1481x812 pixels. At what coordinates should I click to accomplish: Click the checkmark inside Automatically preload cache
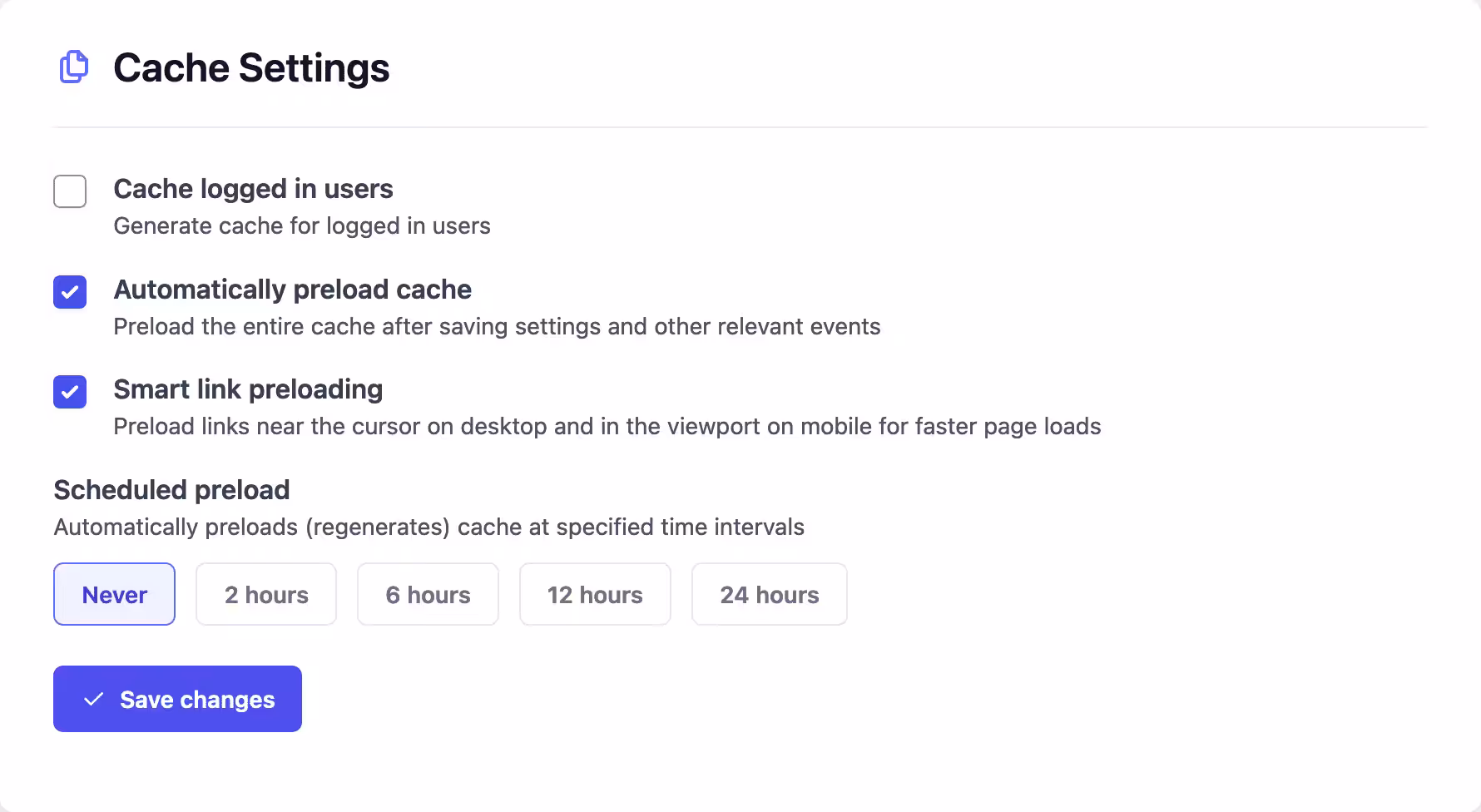70,292
